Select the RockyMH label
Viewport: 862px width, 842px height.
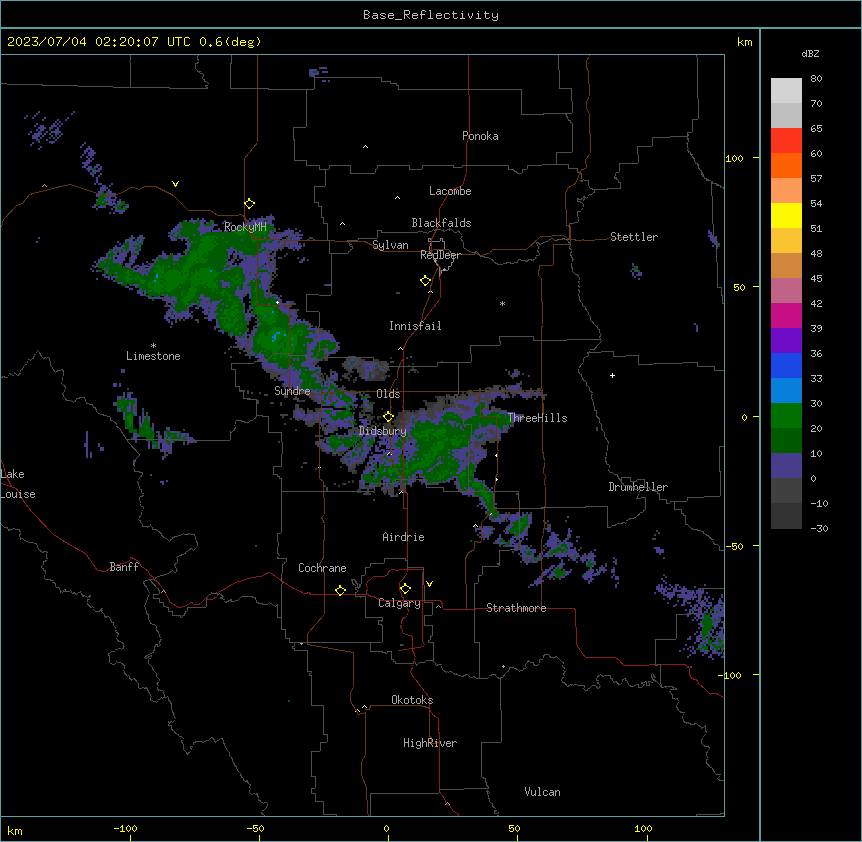click(245, 227)
